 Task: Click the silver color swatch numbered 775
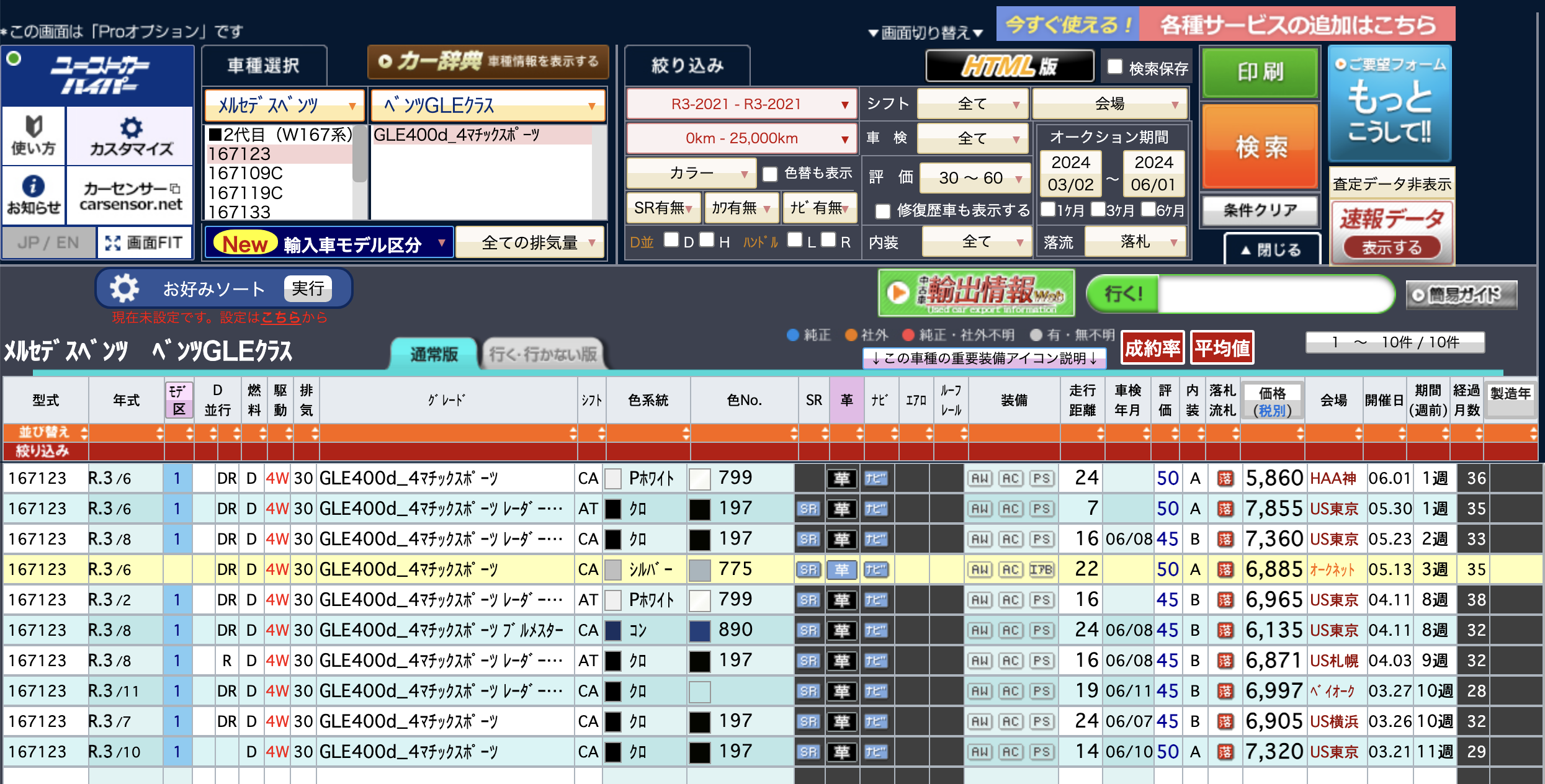point(700,570)
